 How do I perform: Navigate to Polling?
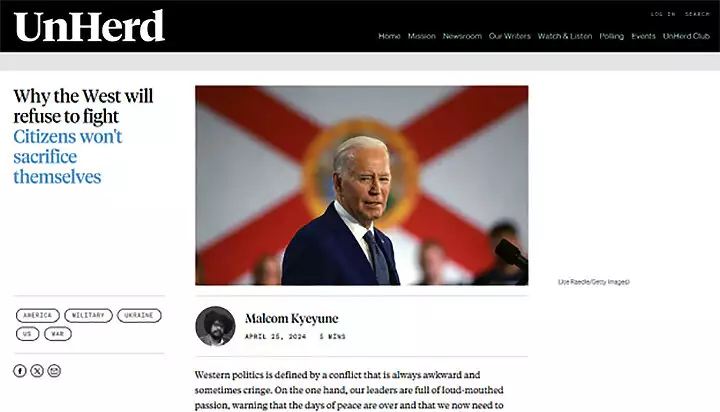(x=612, y=36)
